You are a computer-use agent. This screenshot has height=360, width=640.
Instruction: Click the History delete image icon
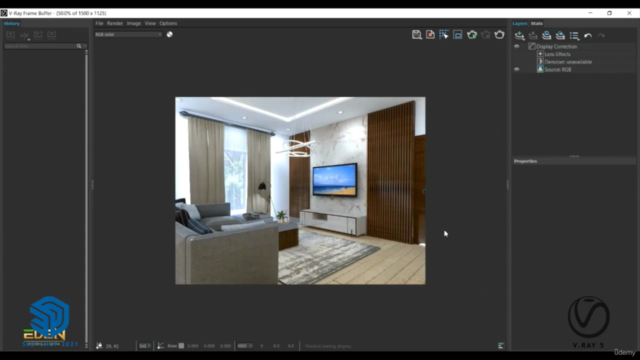tap(51, 35)
